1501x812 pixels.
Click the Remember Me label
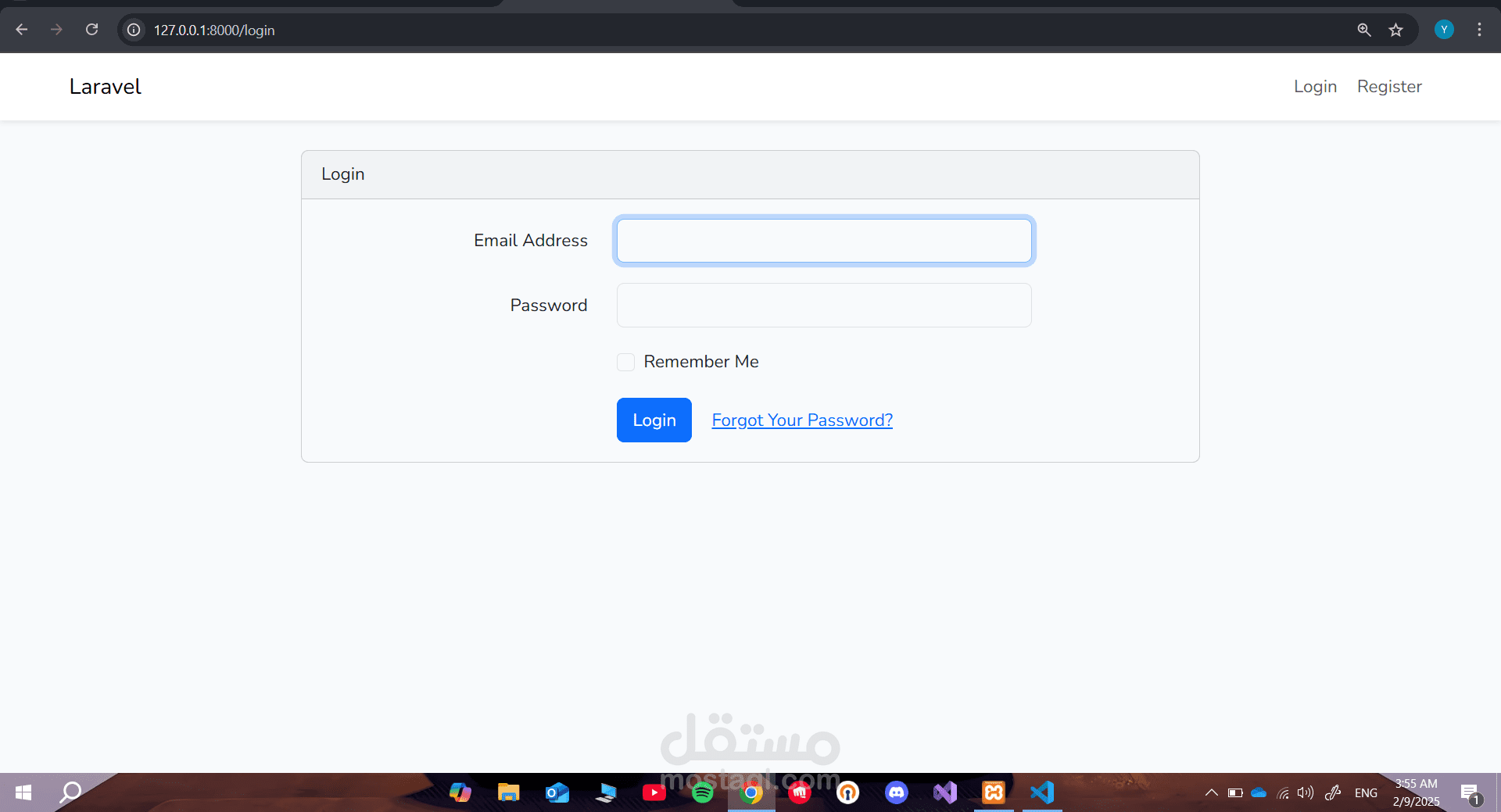coord(701,362)
